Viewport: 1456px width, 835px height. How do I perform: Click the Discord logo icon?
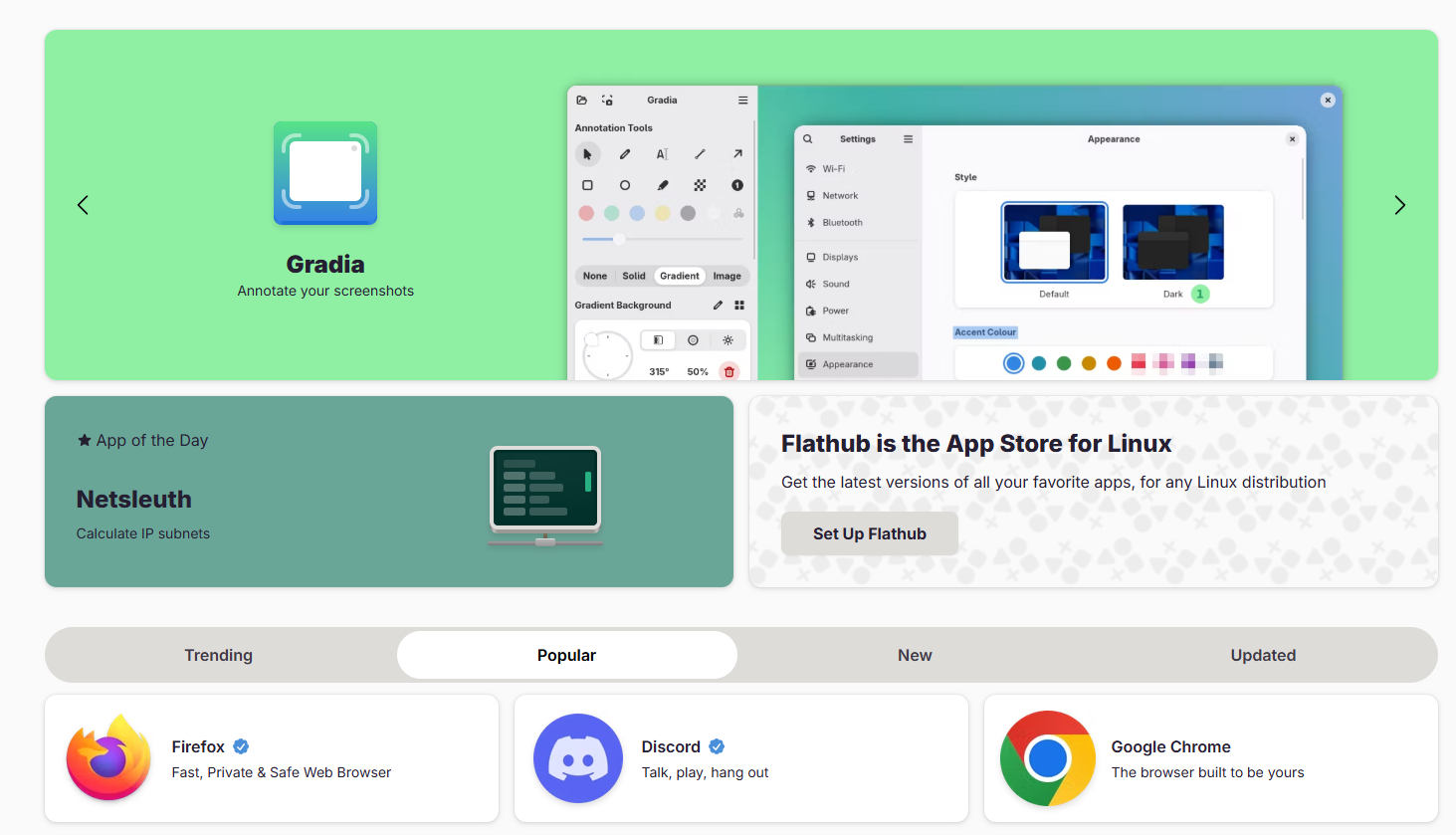tap(578, 758)
